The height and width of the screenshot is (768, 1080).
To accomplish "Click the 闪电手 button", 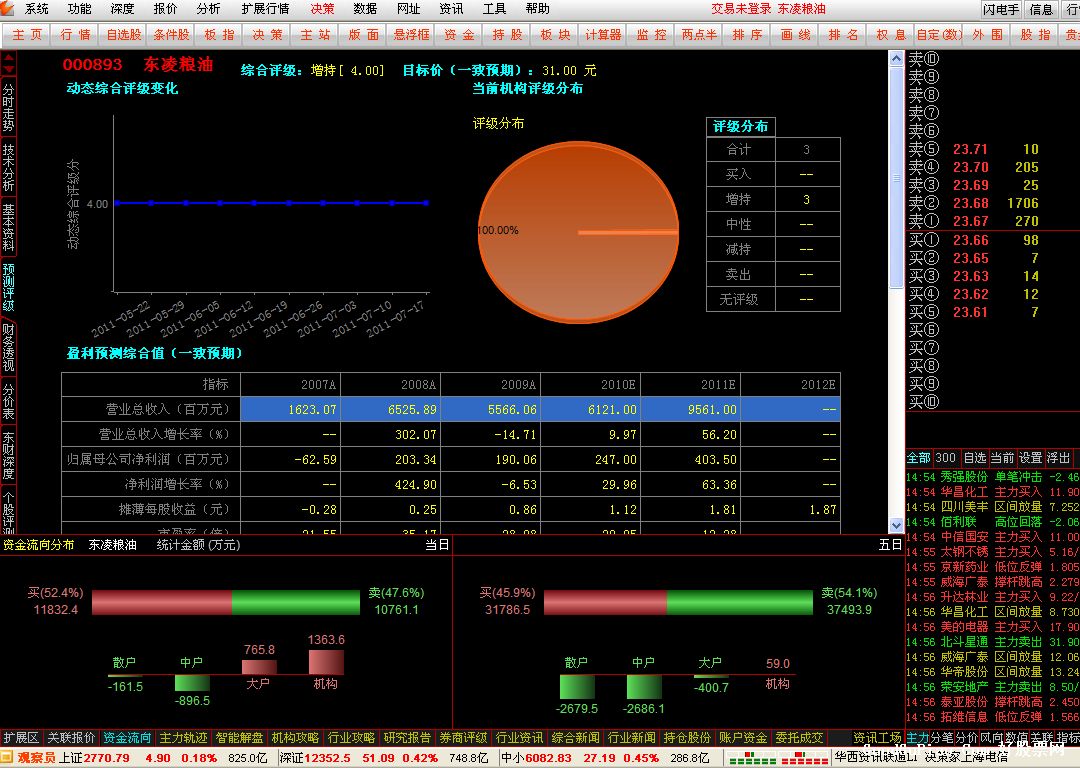I will click(x=1001, y=9).
